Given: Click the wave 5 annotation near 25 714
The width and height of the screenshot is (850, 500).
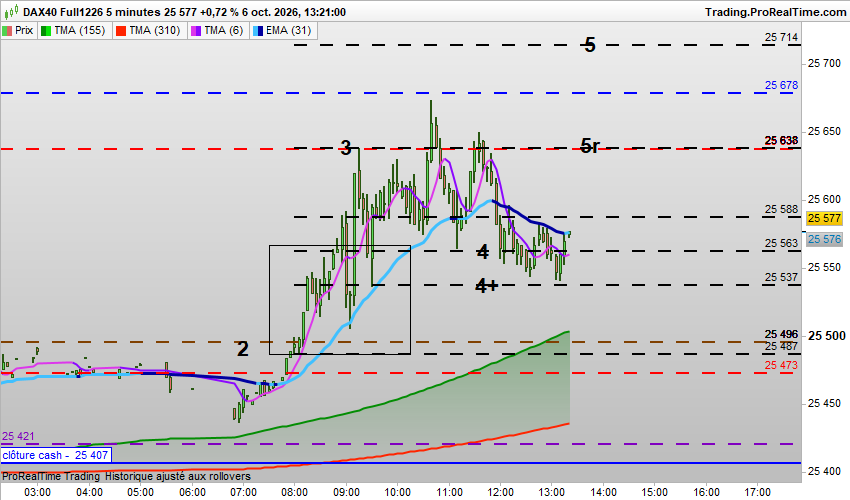Looking at the screenshot, I should (x=590, y=44).
